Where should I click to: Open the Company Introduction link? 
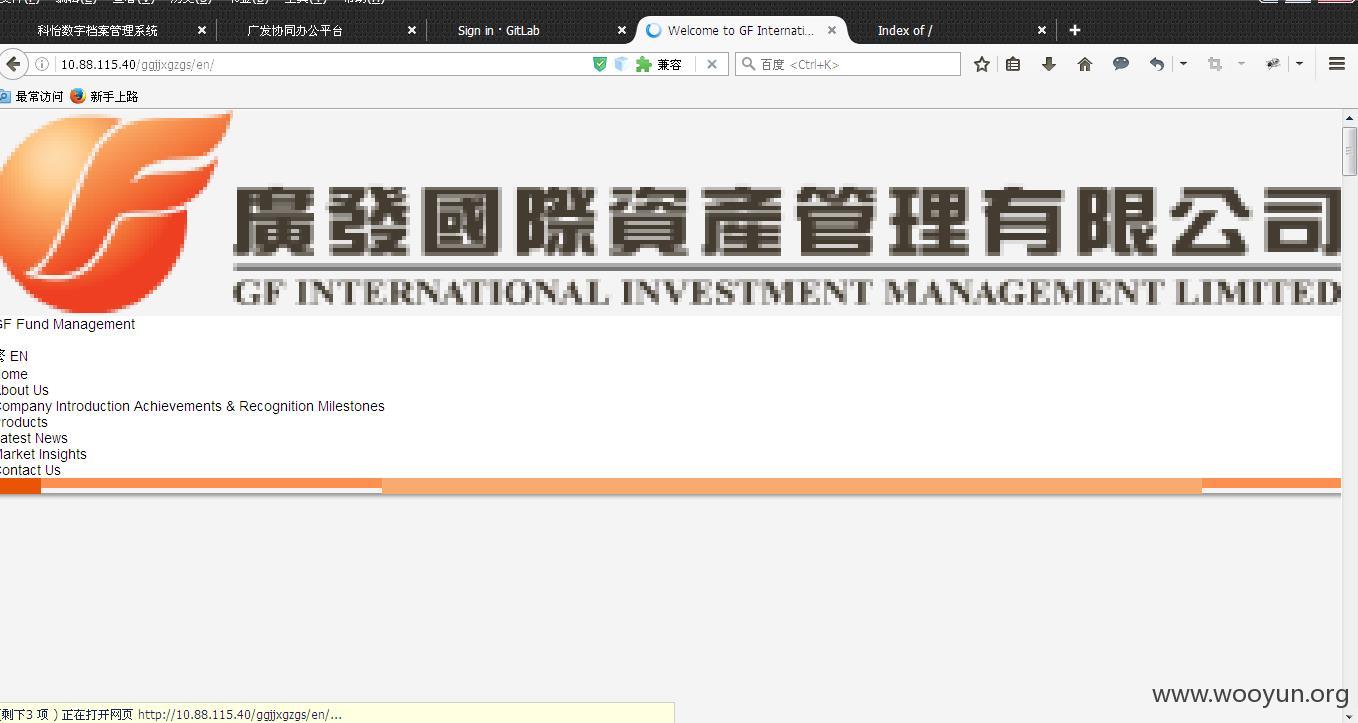(65, 406)
